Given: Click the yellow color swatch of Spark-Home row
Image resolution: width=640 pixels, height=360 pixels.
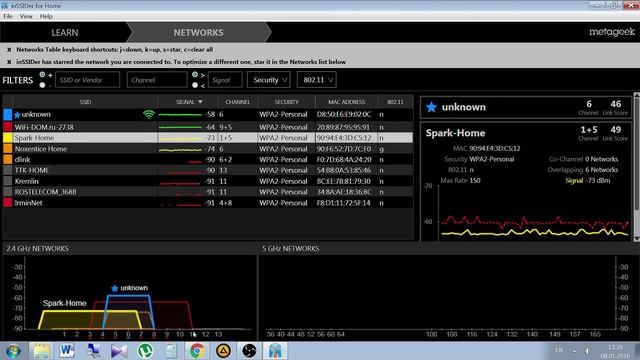Looking at the screenshot, I should (8, 138).
